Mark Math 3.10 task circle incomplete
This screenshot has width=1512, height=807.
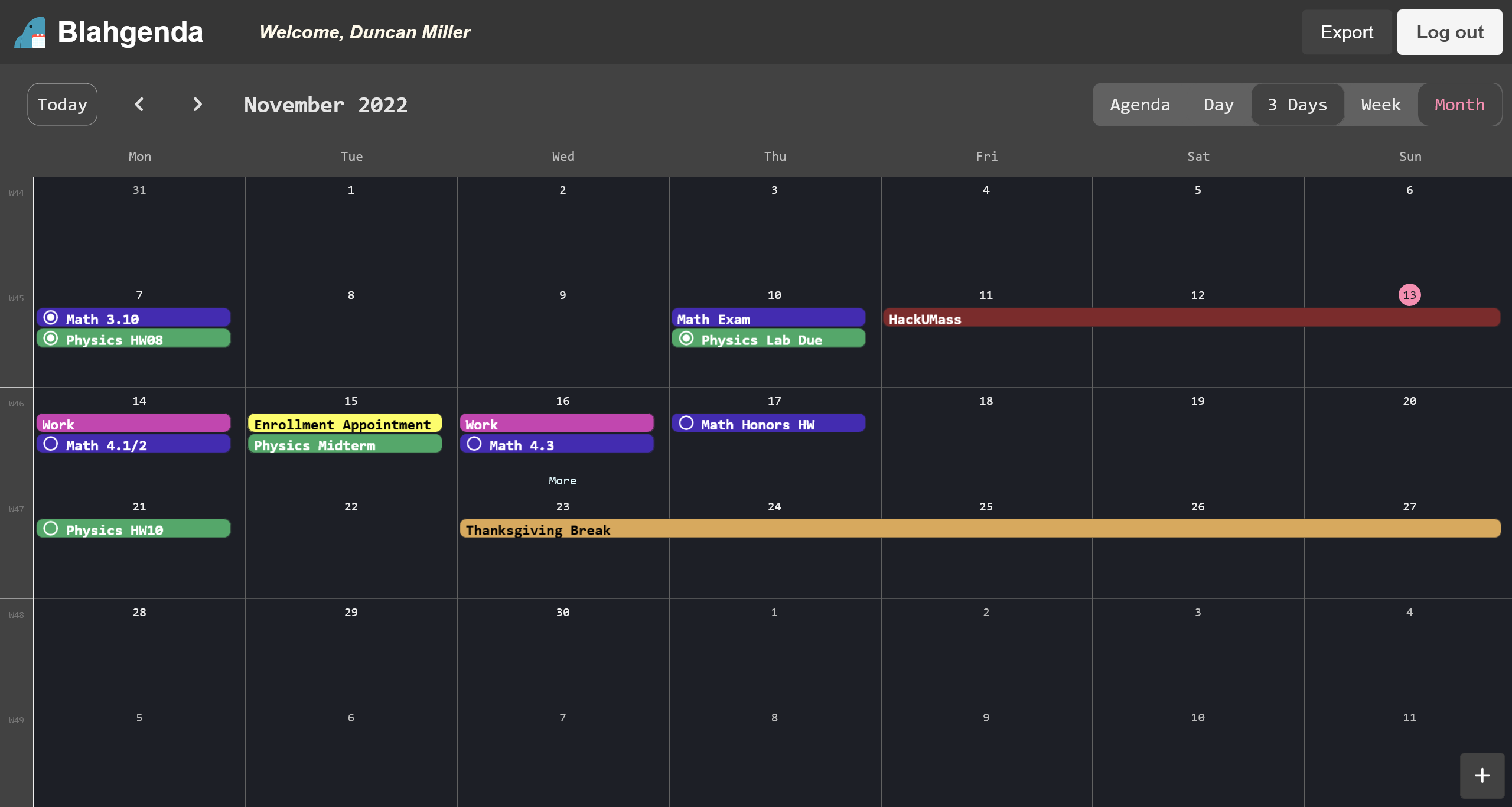click(51, 318)
